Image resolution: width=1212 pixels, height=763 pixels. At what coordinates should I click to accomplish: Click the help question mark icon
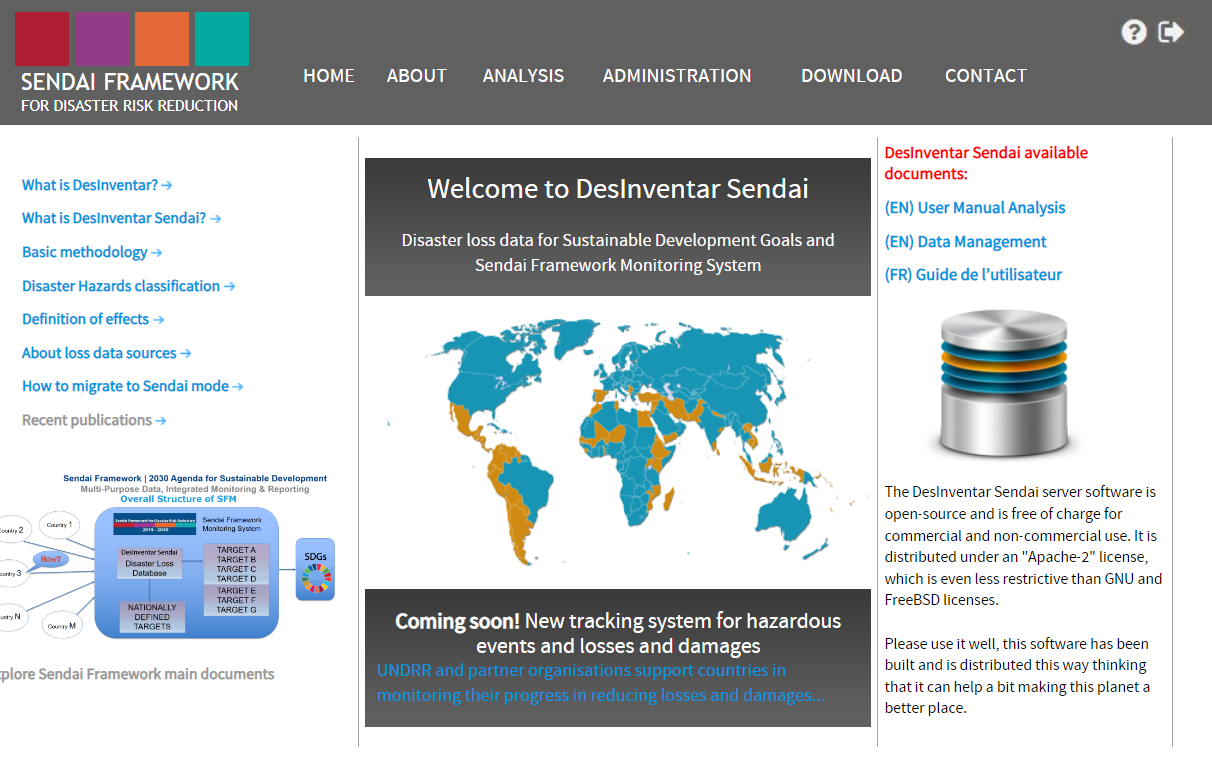pyautogui.click(x=1133, y=32)
